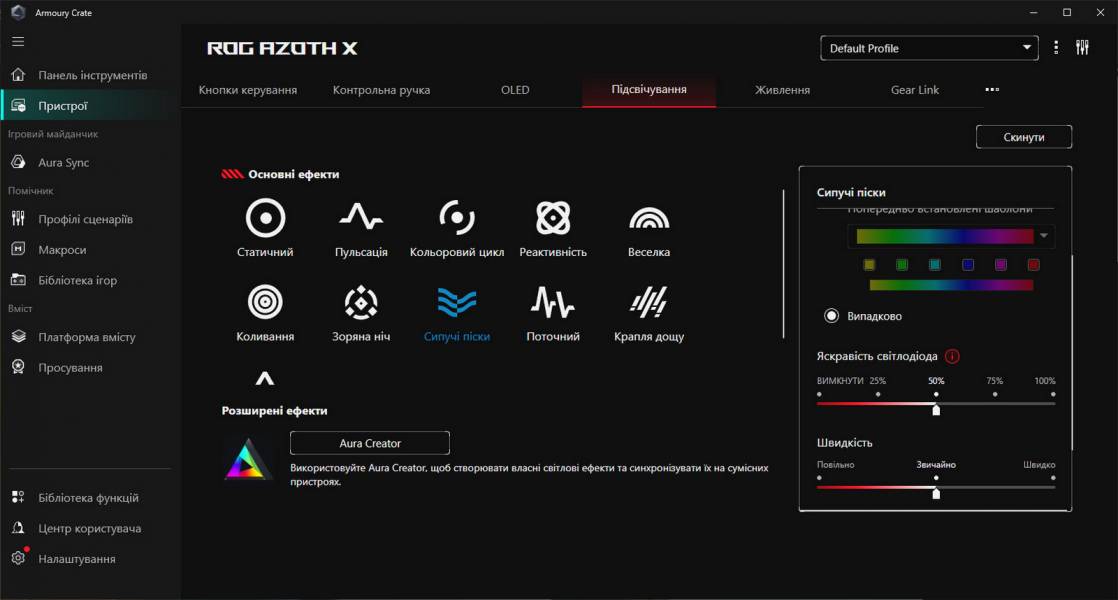The height and width of the screenshot is (600, 1118).
Task: Switch to the Живлення tab
Action: pyautogui.click(x=784, y=89)
